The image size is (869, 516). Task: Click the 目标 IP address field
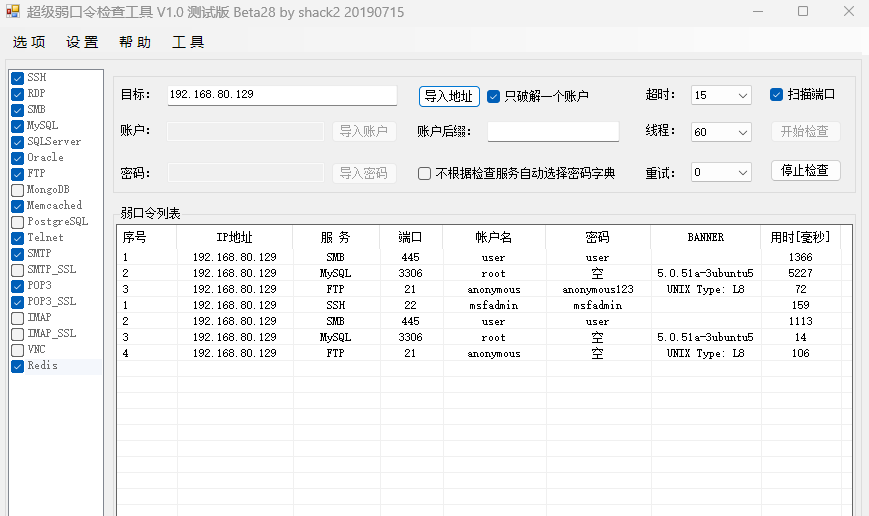click(x=282, y=95)
